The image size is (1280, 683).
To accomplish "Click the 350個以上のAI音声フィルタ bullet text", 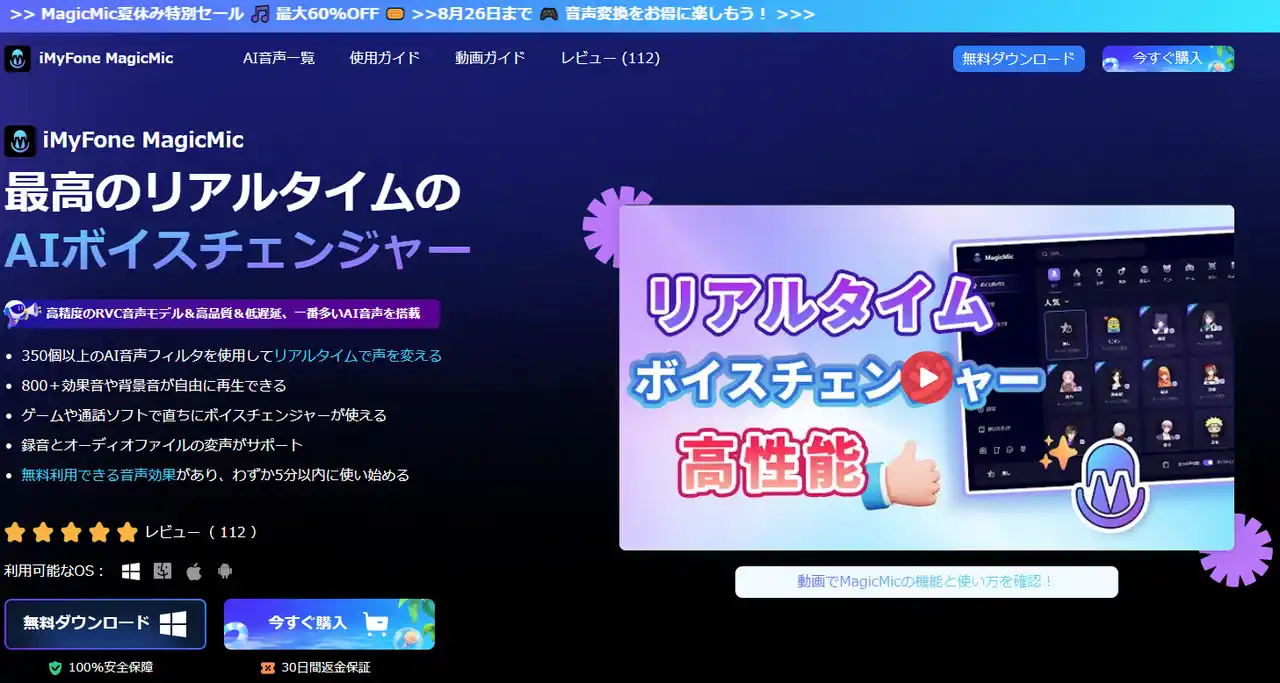I will (231, 355).
